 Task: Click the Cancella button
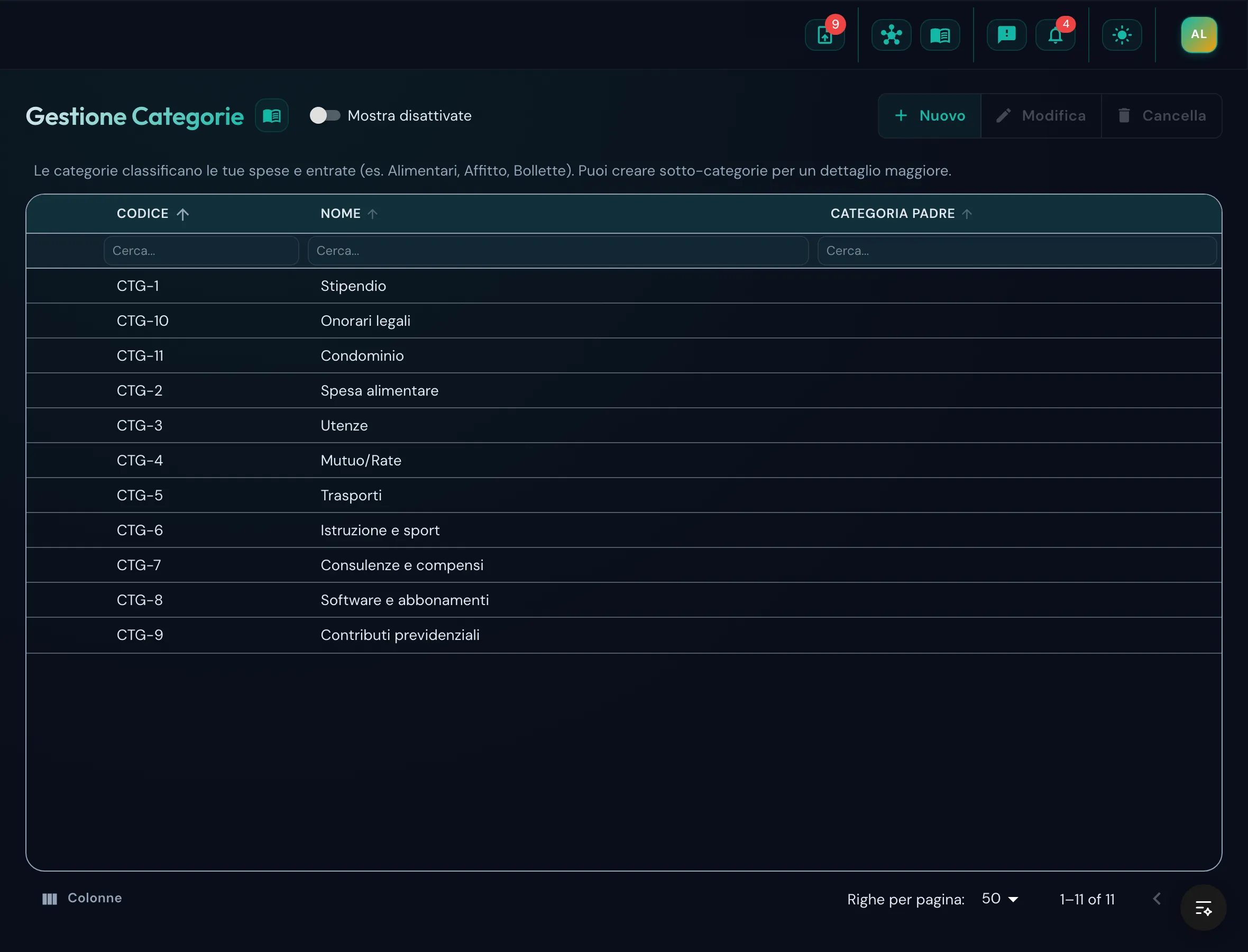[1161, 116]
